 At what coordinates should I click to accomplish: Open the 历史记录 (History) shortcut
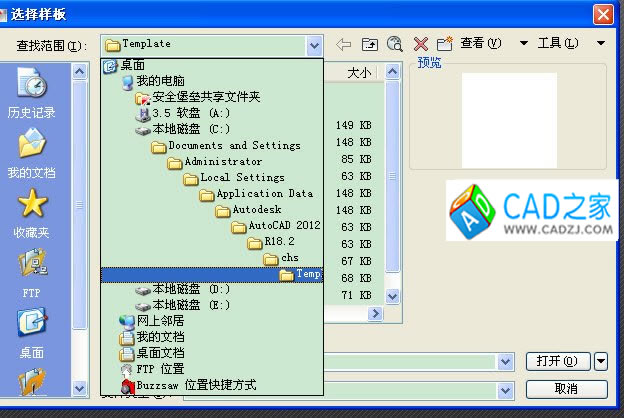click(33, 93)
